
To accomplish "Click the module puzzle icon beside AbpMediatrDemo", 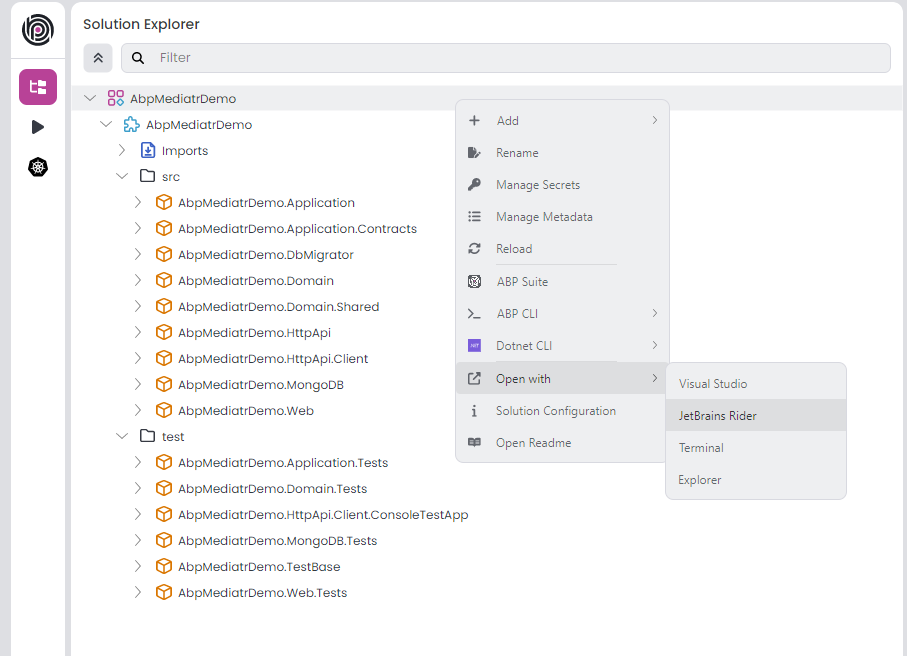I will point(132,124).
